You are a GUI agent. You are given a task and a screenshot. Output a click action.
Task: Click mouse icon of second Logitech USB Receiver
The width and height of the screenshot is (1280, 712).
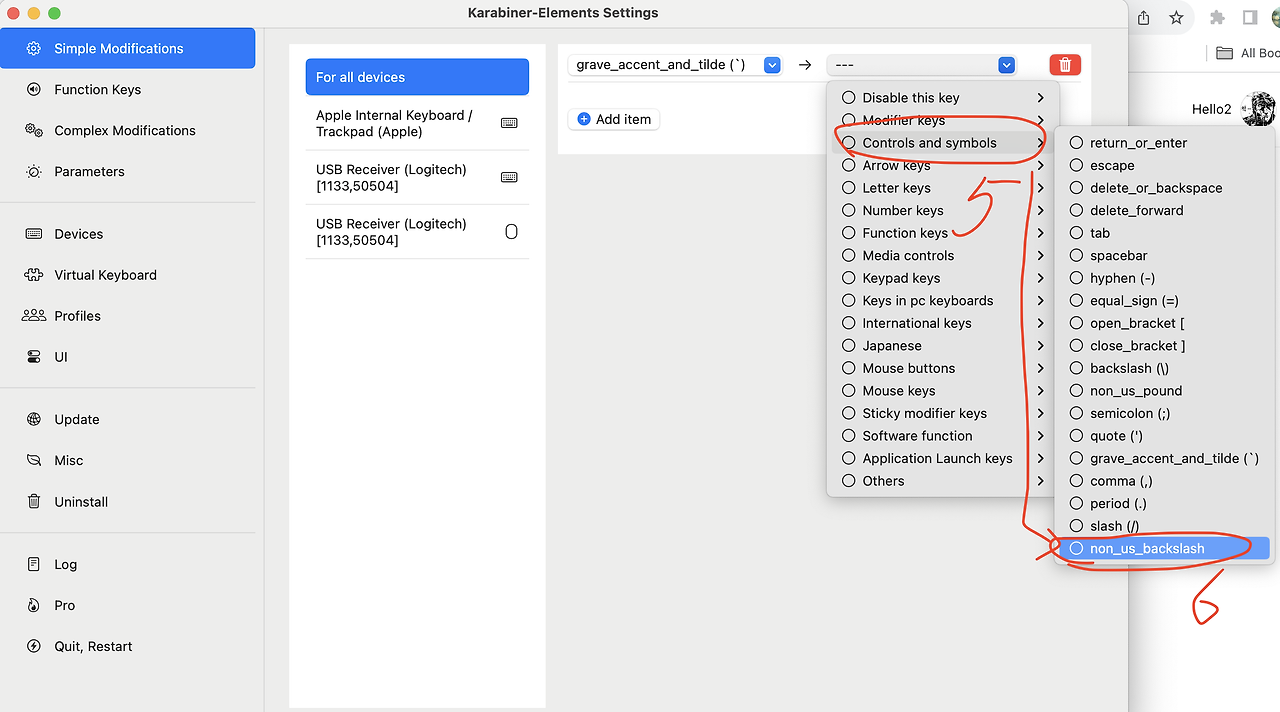coord(511,232)
